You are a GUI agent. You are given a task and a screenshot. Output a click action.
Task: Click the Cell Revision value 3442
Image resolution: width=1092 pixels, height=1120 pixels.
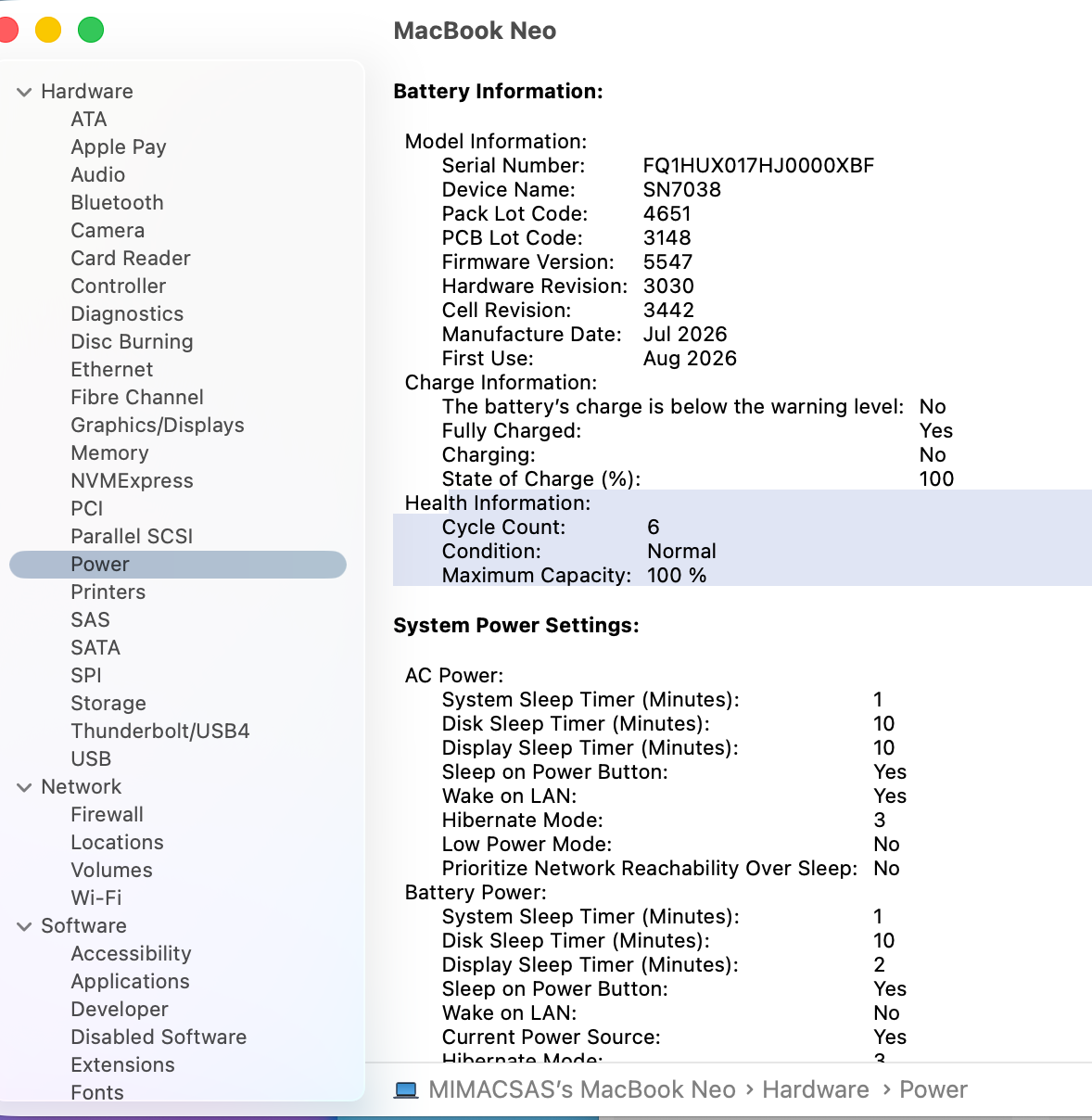(x=668, y=311)
